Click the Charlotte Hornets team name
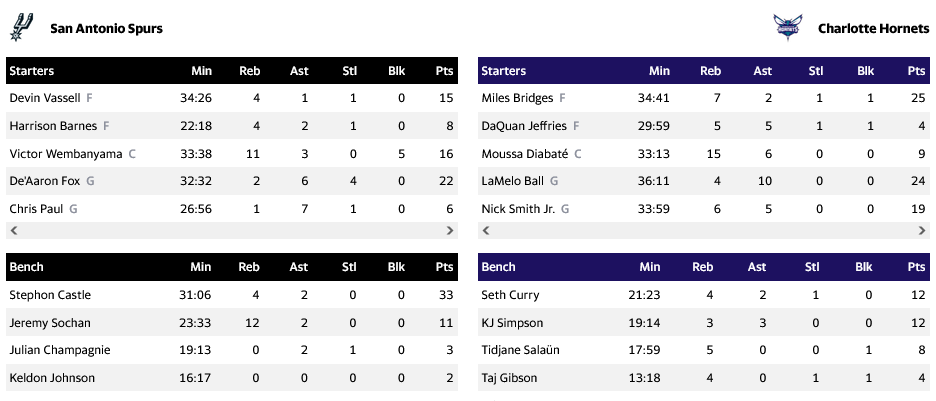This screenshot has width=936, height=401. coord(873,29)
